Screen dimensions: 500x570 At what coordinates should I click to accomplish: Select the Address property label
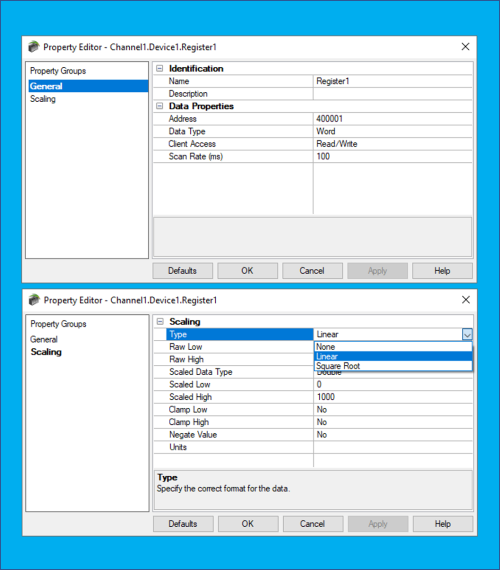[183, 119]
